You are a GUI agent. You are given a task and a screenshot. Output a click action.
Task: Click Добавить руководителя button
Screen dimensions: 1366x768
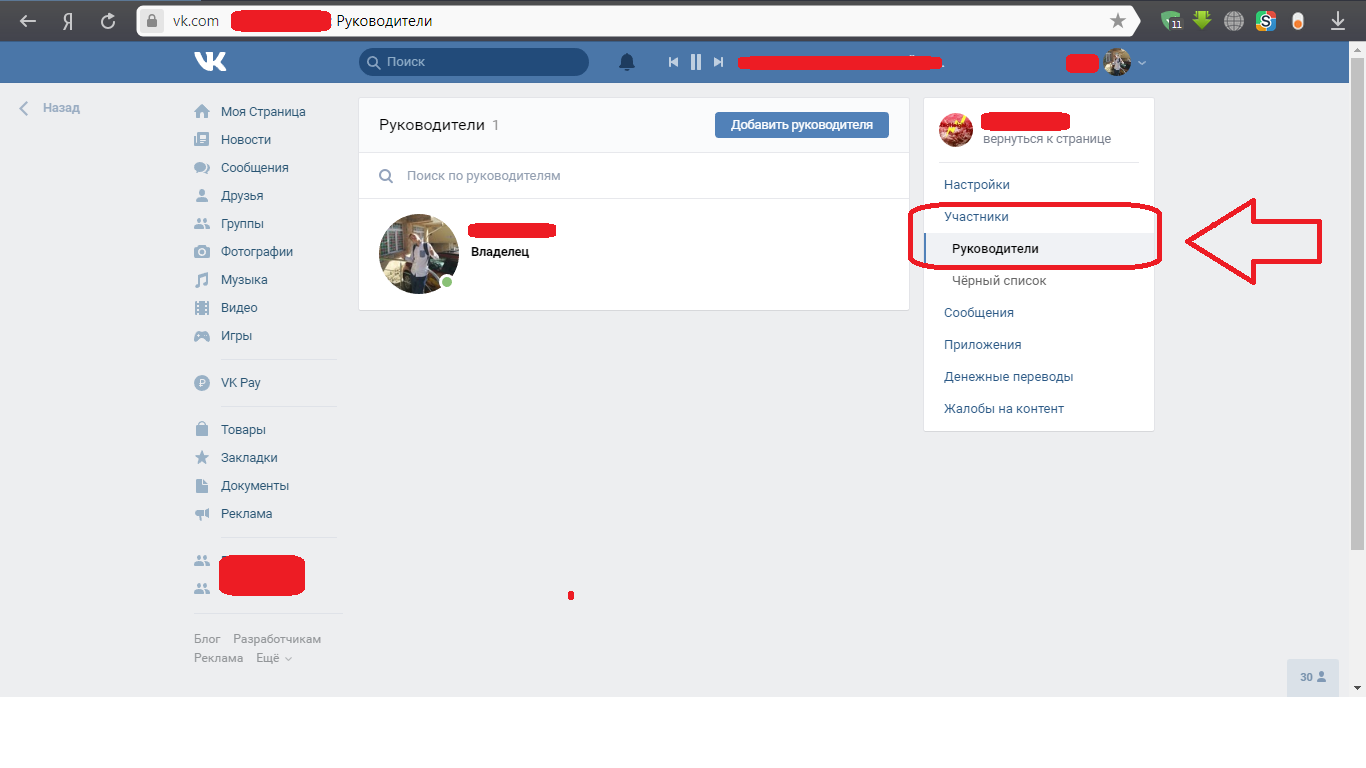click(x=802, y=125)
